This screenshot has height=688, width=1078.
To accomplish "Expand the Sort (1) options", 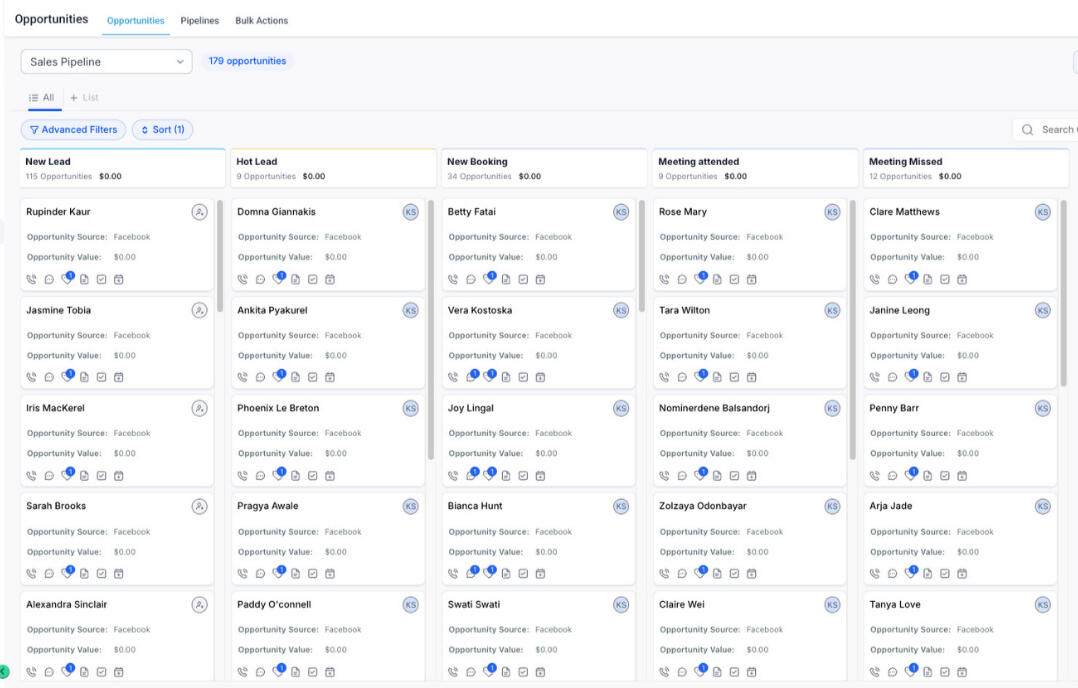I will pos(162,130).
